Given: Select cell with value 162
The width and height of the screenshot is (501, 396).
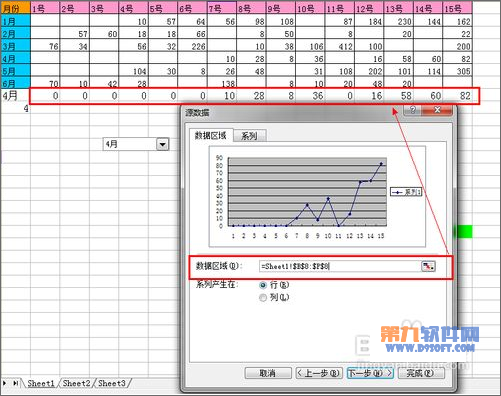Looking at the screenshot, I should tap(457, 21).
